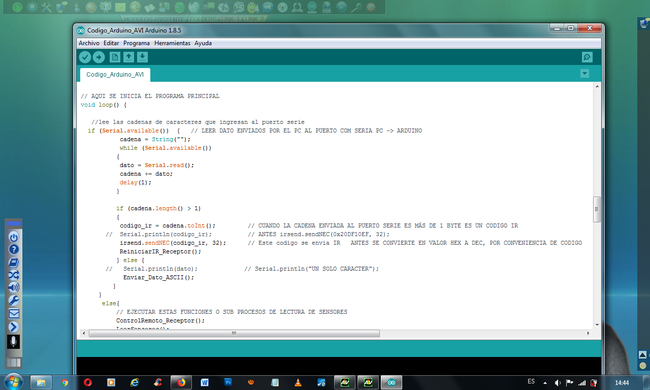Click the editor scroll-up arrow
650x390 pixels.
point(597,86)
